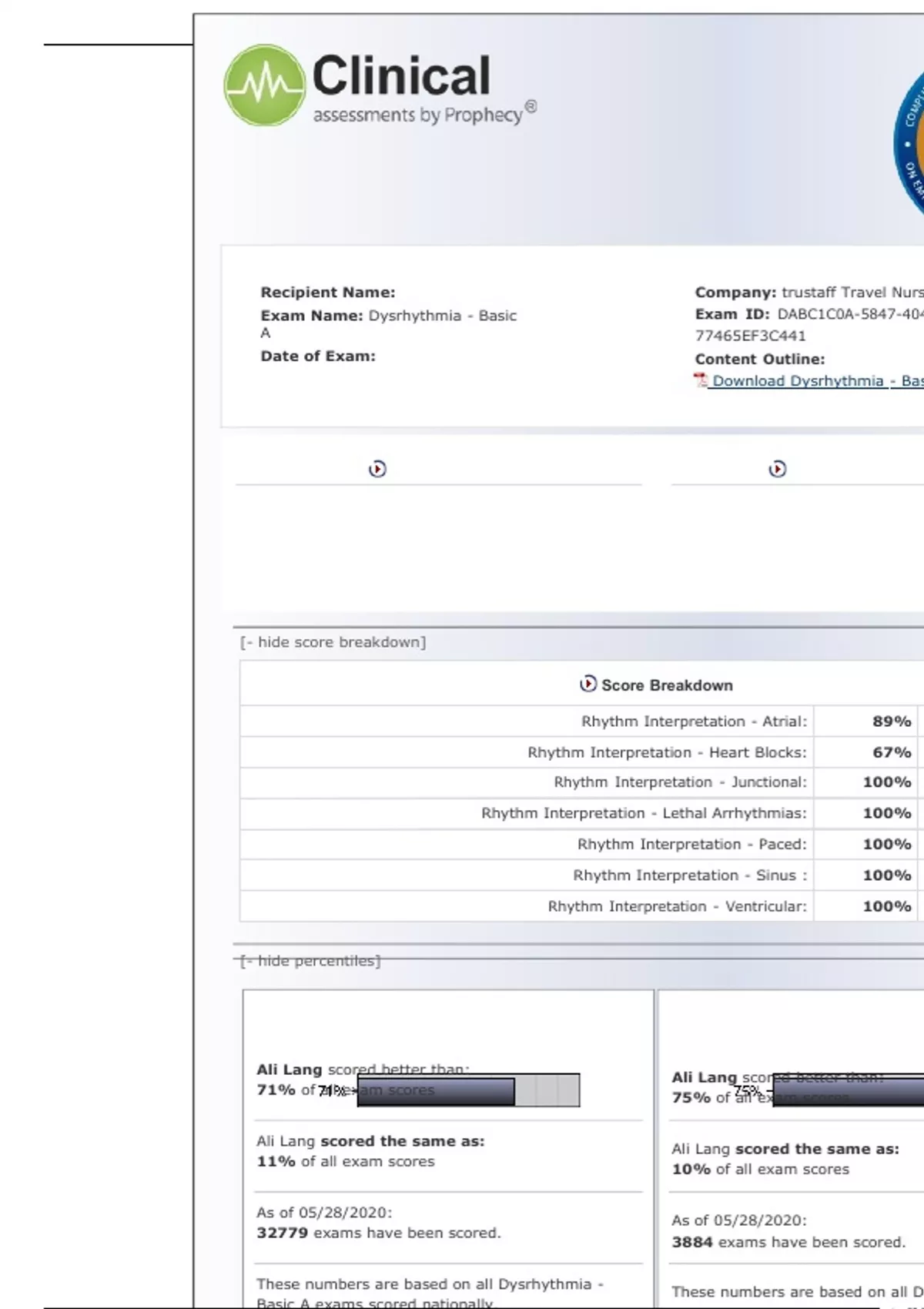This screenshot has height=1309, width=924.
Task: Click the blue compliance seal badge
Action: [910, 144]
